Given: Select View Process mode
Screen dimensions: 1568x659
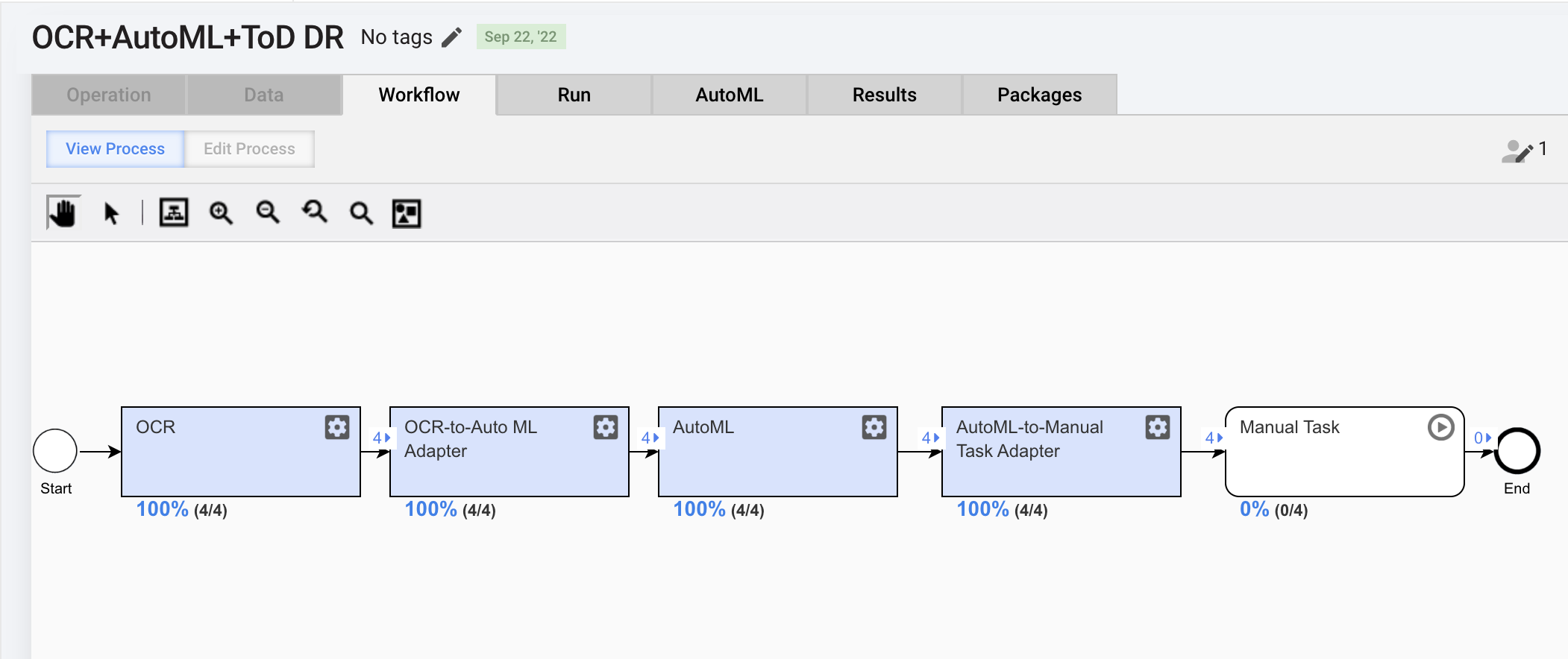Looking at the screenshot, I should pyautogui.click(x=116, y=149).
